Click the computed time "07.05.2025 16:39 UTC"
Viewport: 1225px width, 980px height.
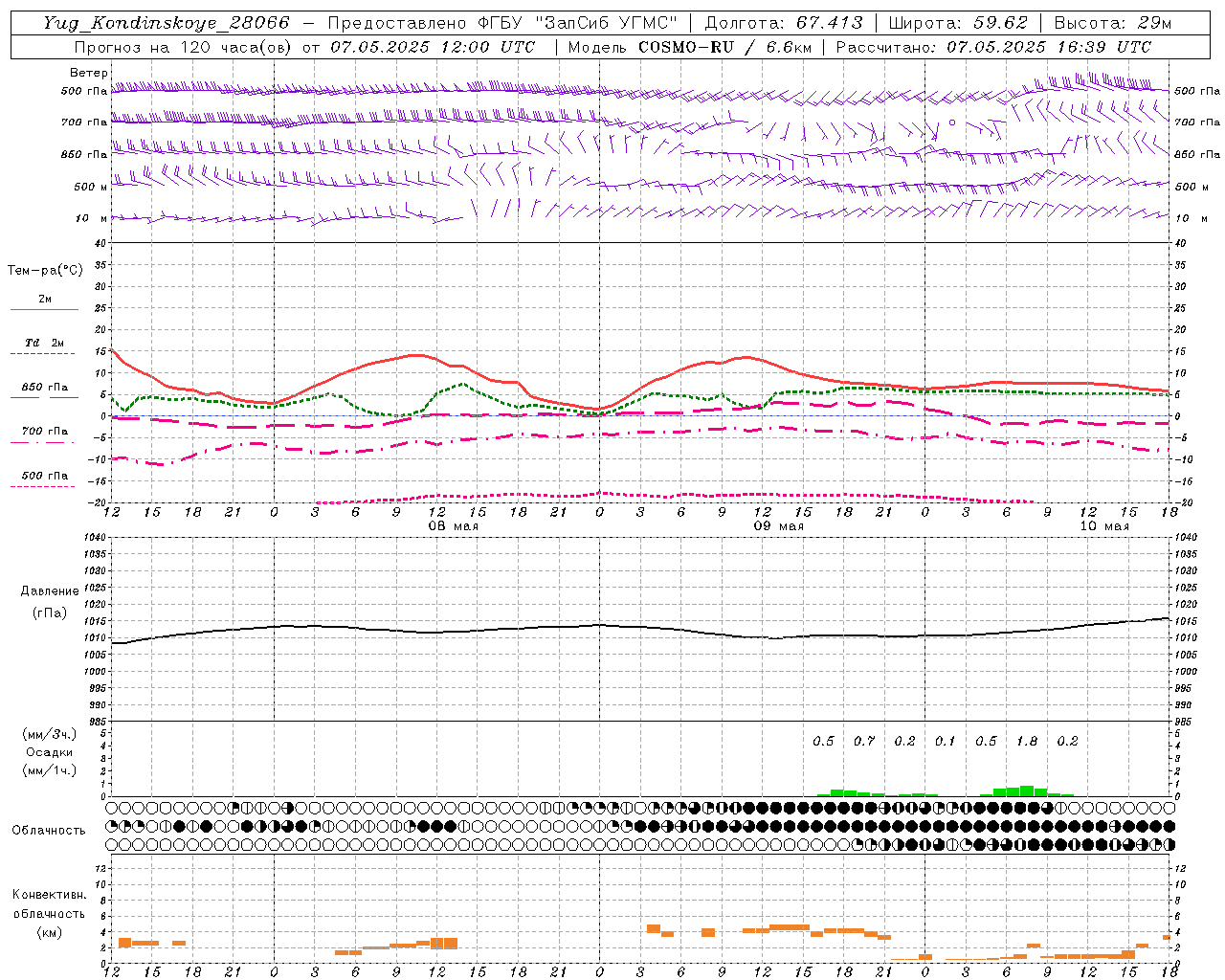1049,47
